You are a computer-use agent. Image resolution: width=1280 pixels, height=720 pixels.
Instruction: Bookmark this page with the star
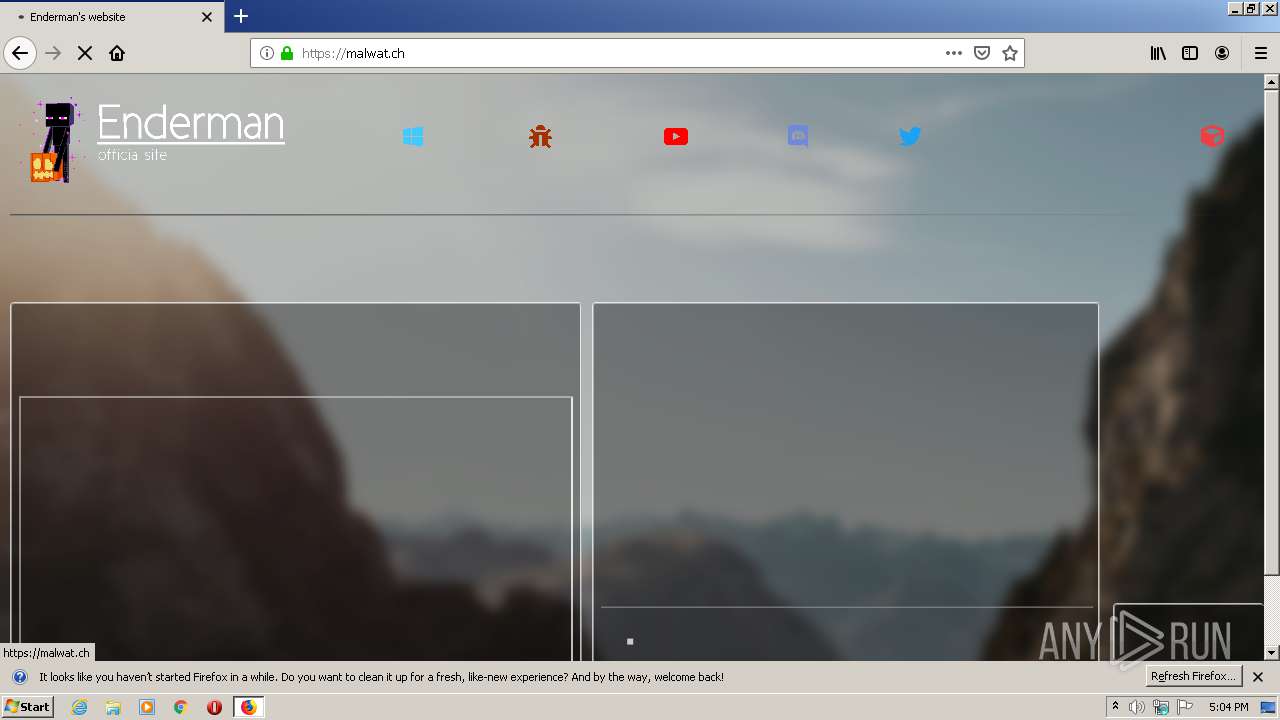pos(1010,53)
